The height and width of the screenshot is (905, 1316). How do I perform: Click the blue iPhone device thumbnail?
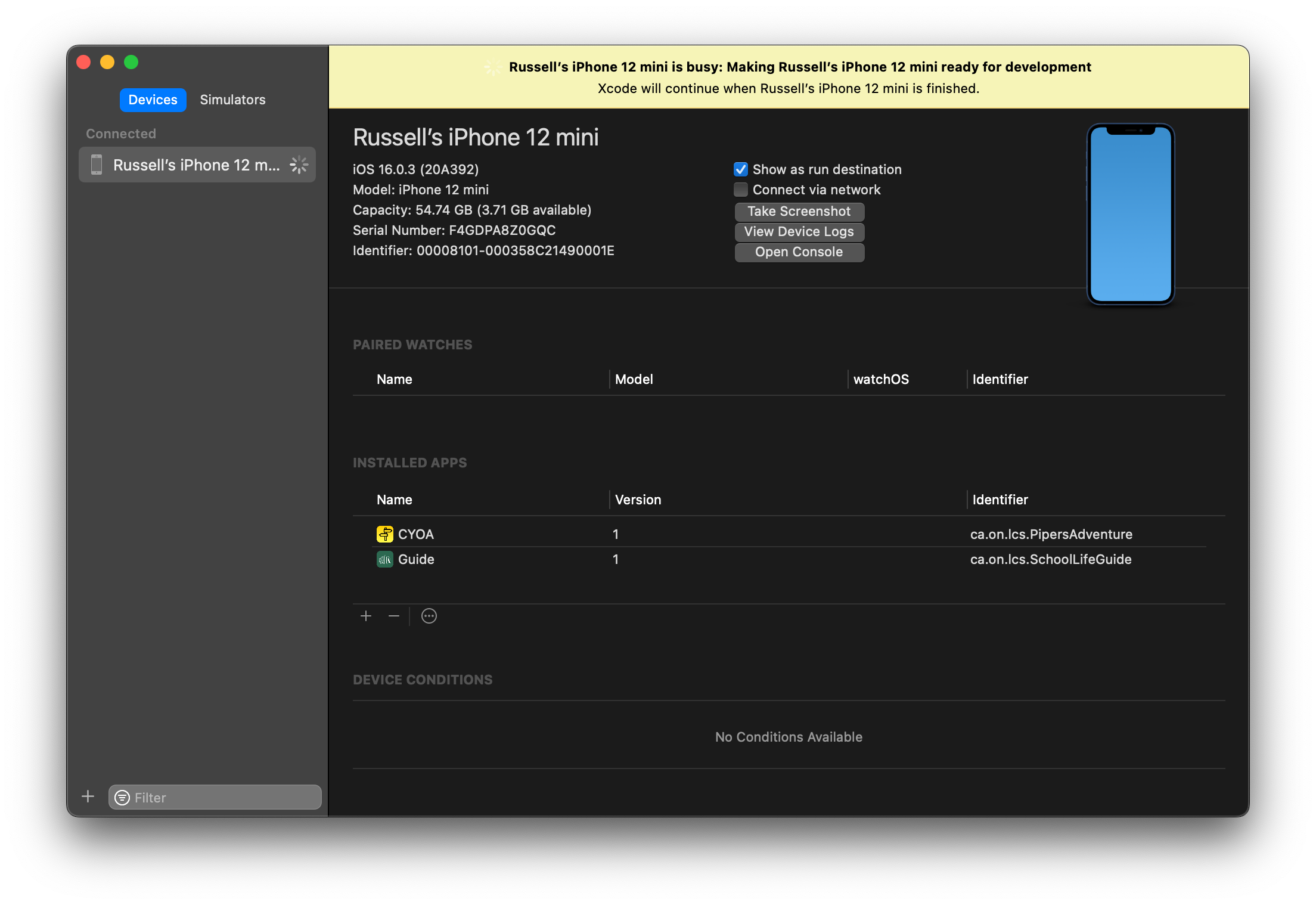tap(1130, 215)
